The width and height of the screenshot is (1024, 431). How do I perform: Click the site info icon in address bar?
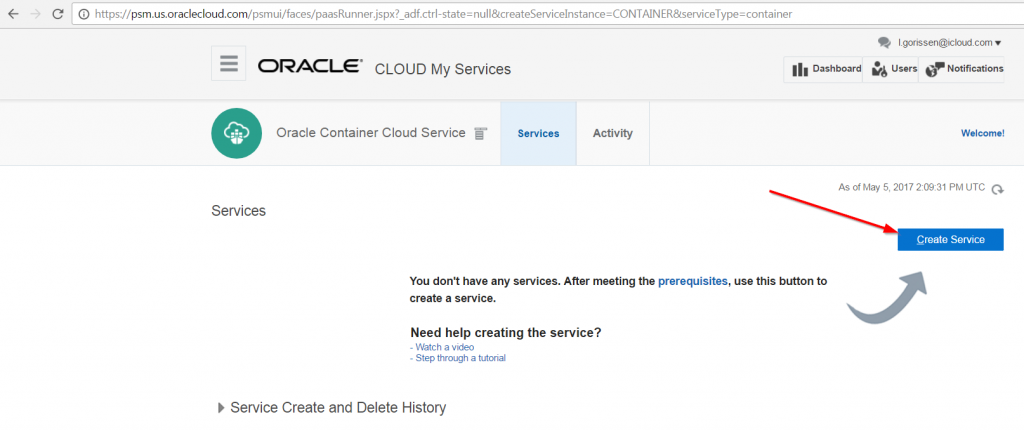[82, 15]
